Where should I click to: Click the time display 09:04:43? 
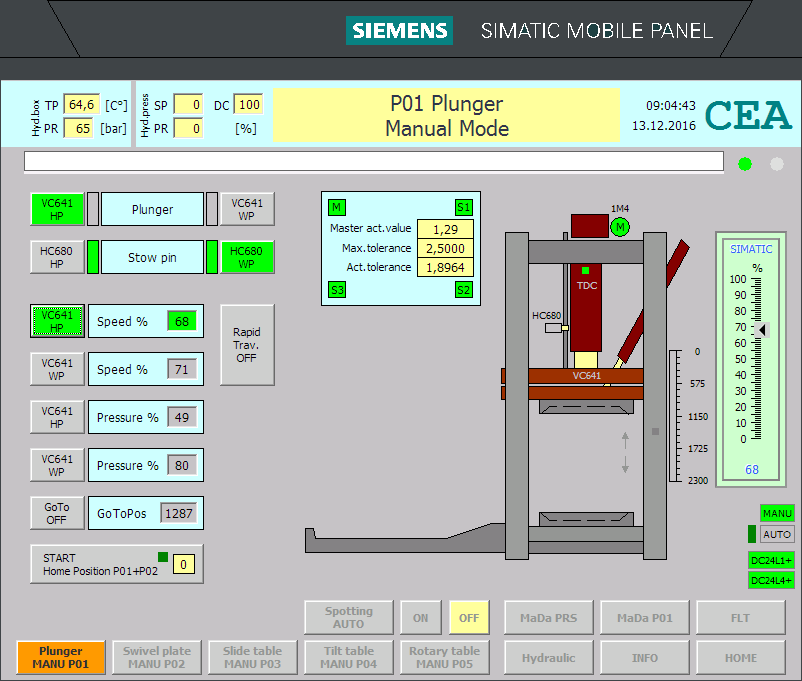[x=671, y=105]
